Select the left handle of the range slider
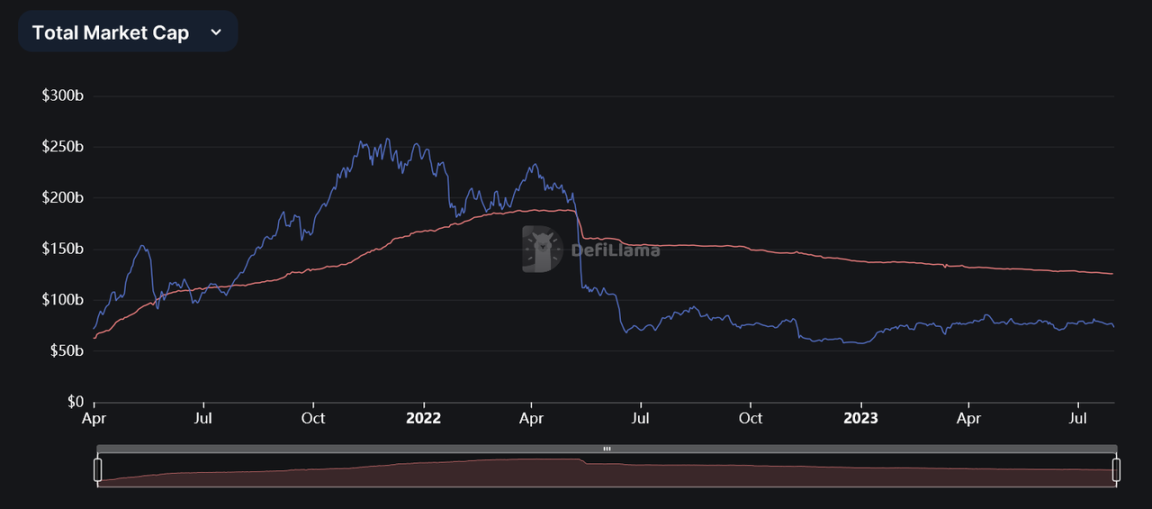The width and height of the screenshot is (1152, 509). 98,469
